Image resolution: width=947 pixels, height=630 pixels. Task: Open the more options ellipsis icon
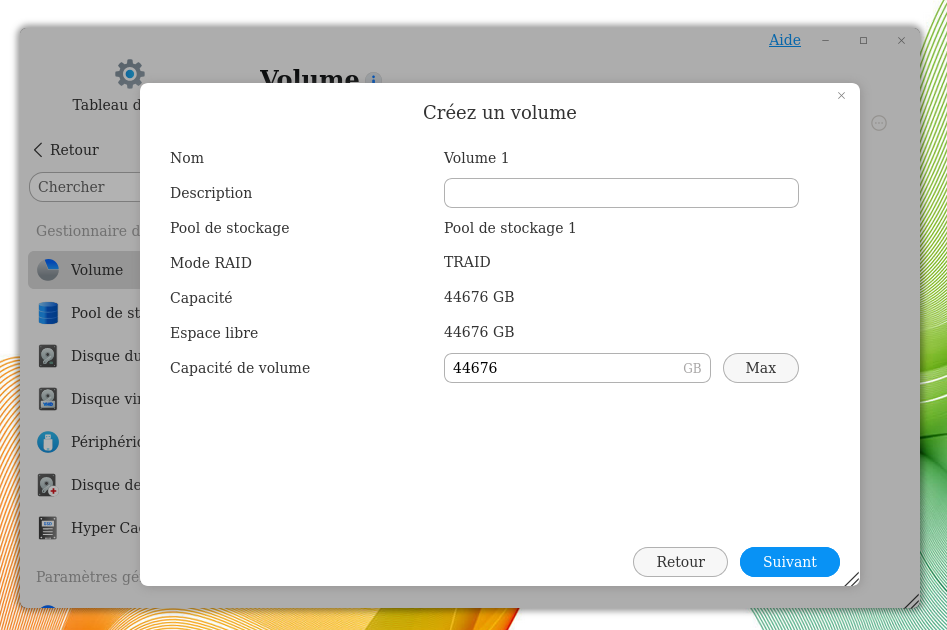(x=879, y=123)
